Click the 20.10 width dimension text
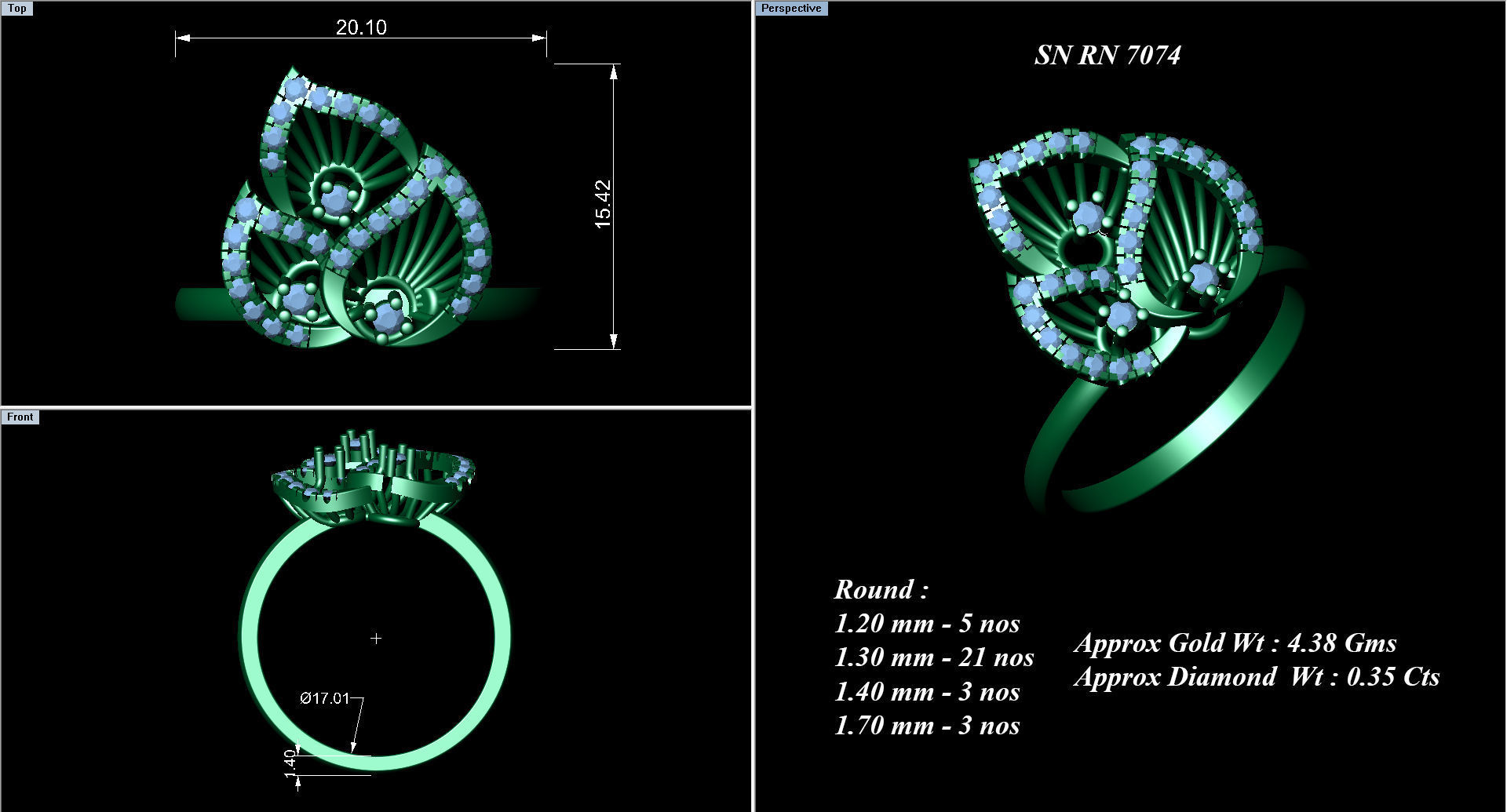This screenshot has height=812, width=1507. [x=361, y=27]
